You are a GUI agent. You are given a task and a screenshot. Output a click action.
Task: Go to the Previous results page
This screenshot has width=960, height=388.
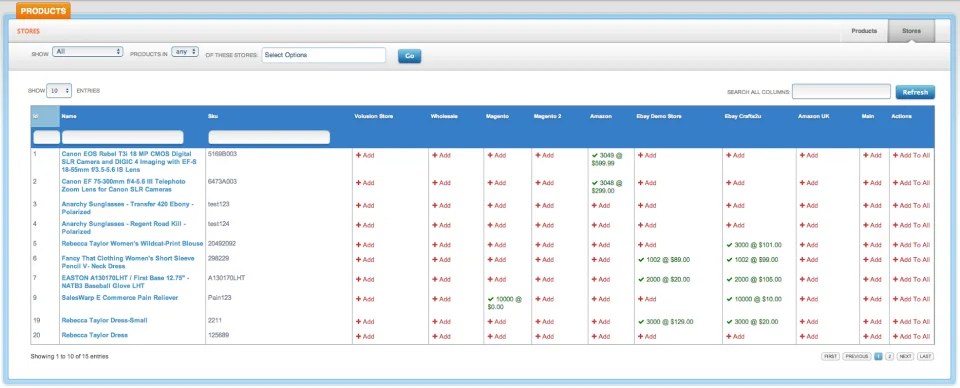point(857,356)
